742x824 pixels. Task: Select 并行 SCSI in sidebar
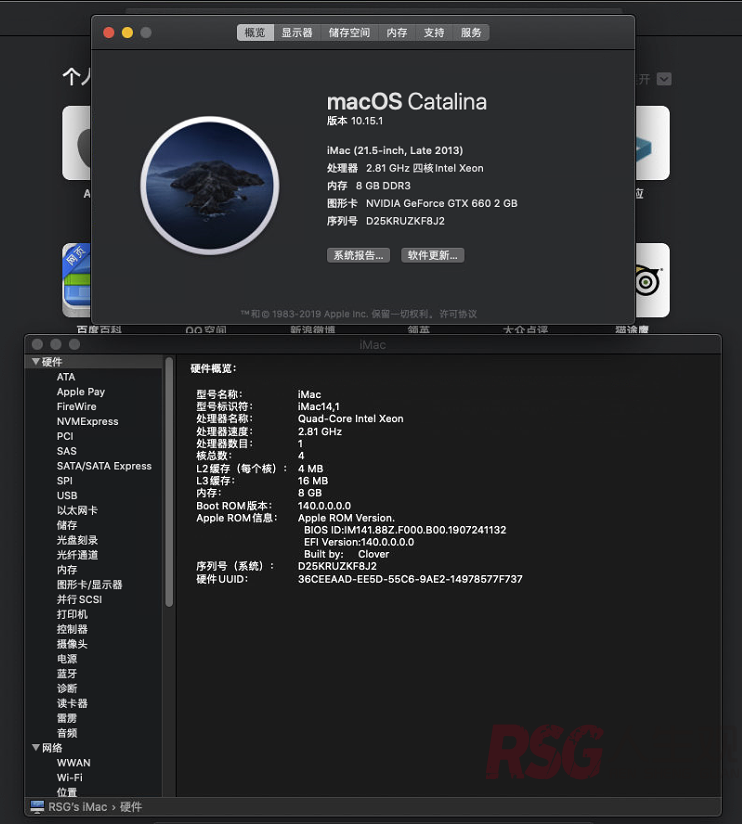tap(79, 599)
